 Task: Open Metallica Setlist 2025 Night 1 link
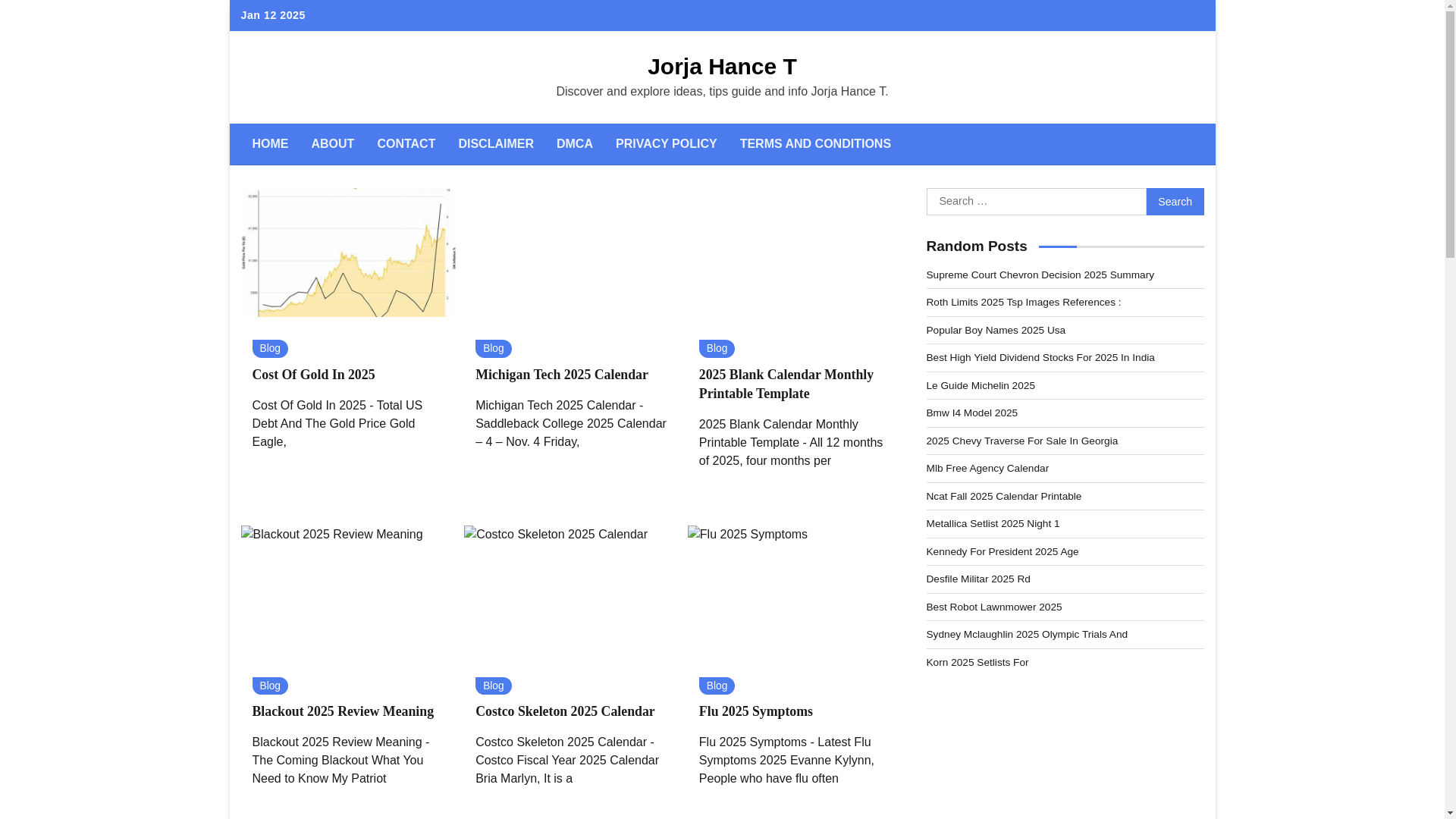[x=993, y=524]
